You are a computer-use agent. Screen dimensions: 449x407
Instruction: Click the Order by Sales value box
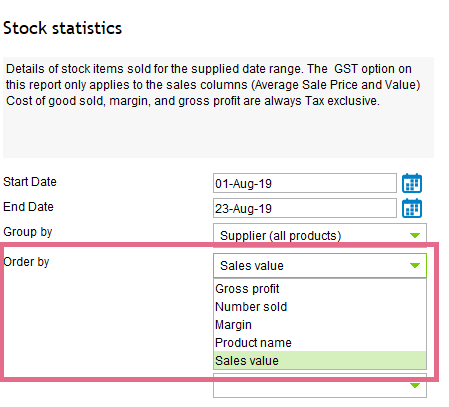point(320,265)
